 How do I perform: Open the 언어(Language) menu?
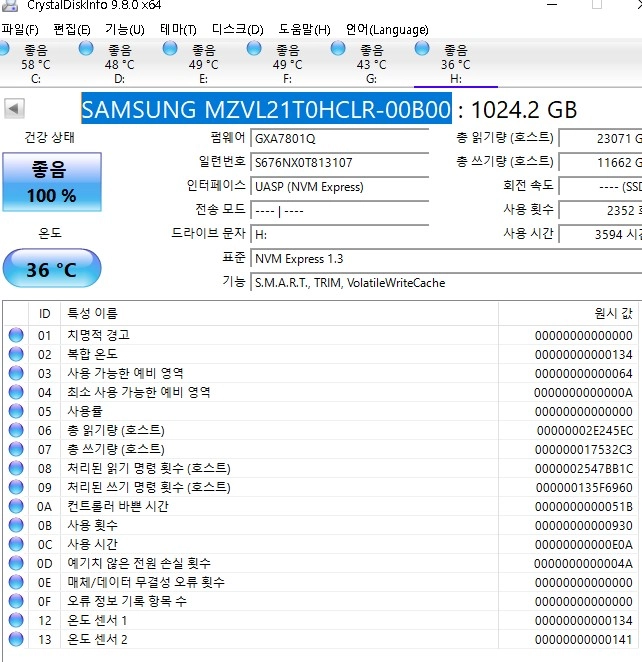pyautogui.click(x=387, y=30)
